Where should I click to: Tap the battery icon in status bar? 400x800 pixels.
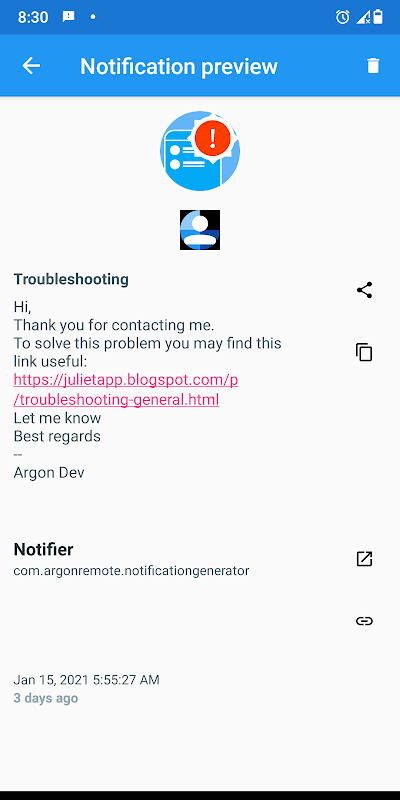(x=378, y=17)
